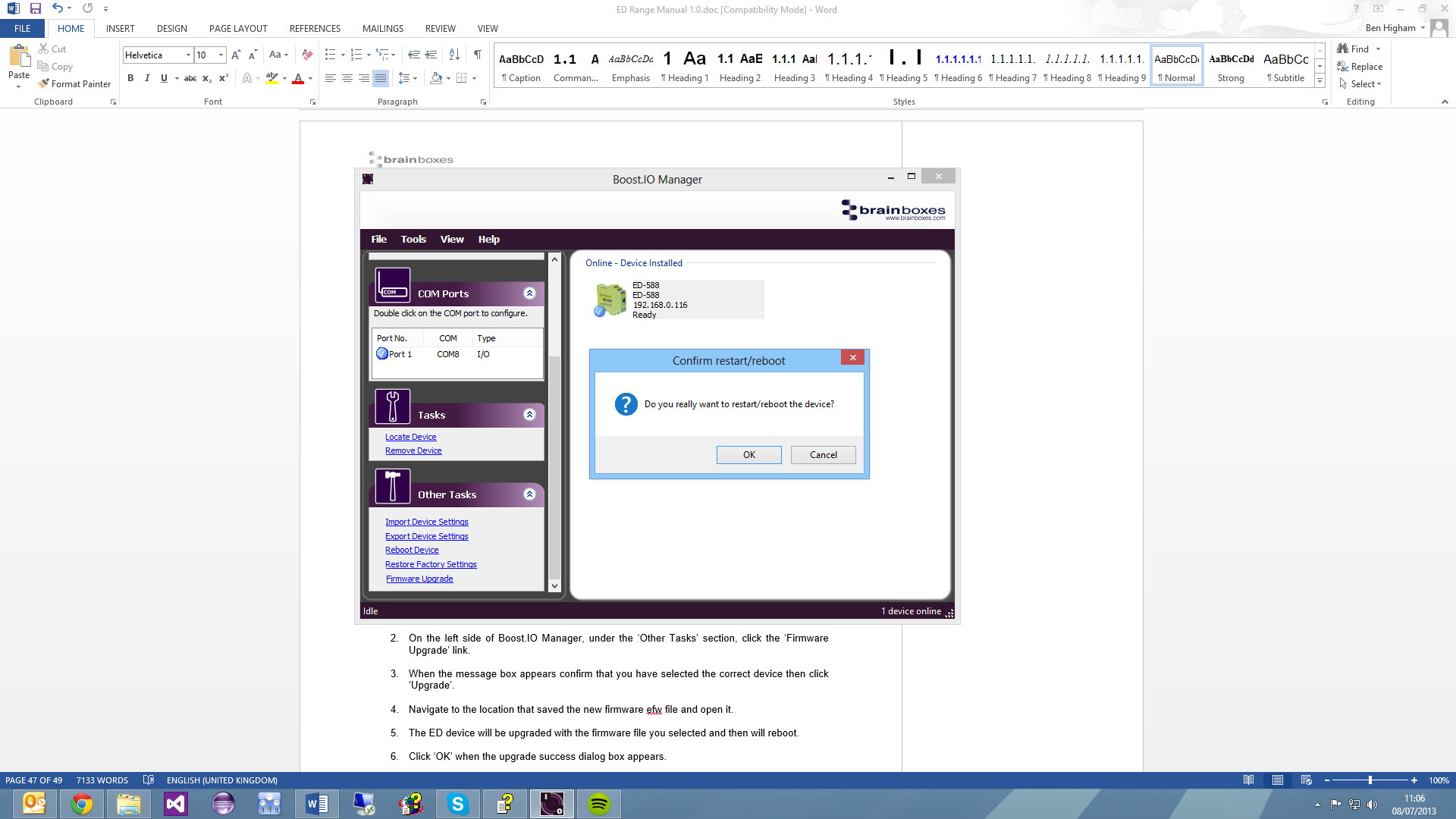The width and height of the screenshot is (1456, 819).
Task: Open the REFERENCES ribbon tab
Action: (x=315, y=29)
